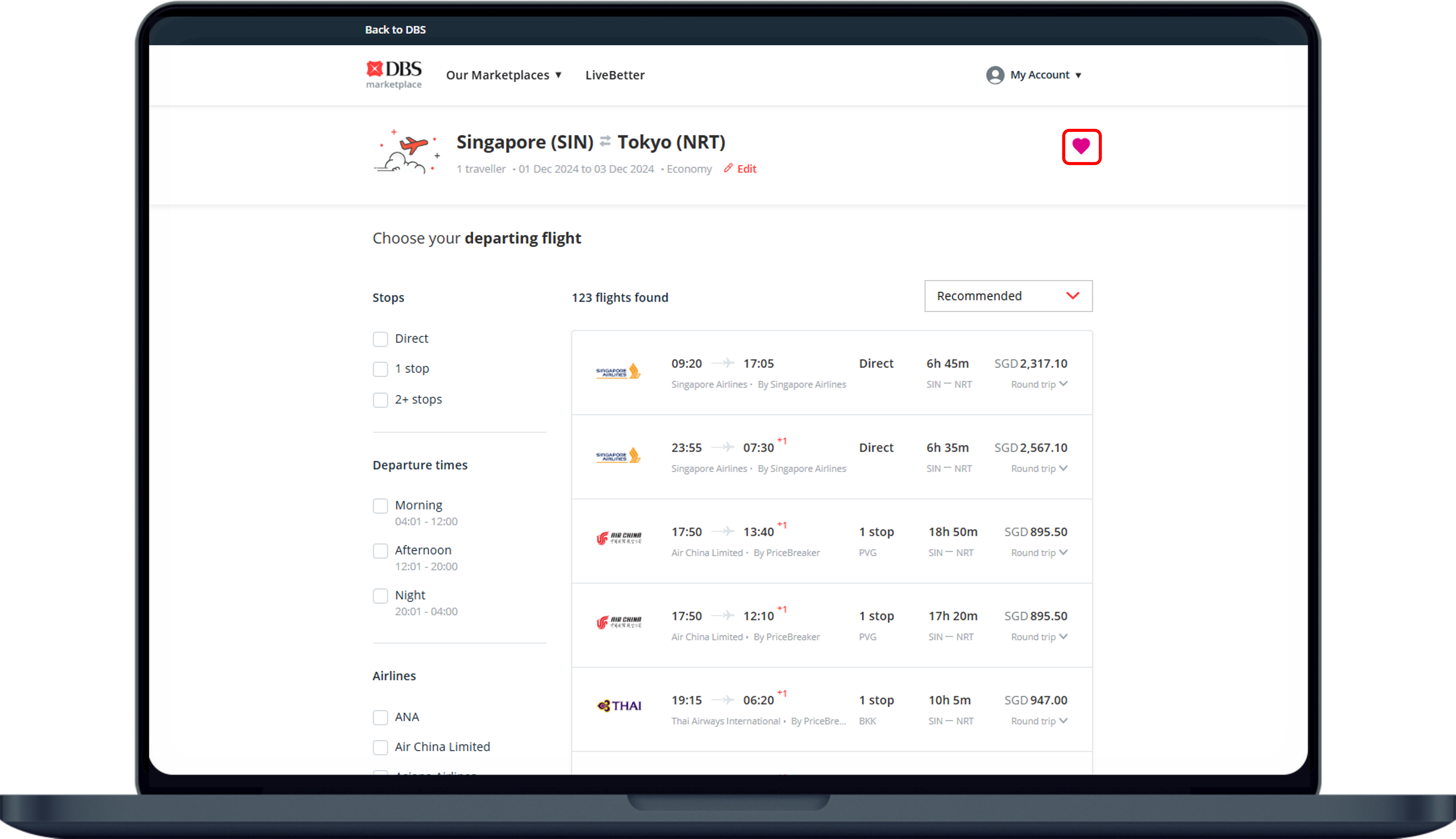1456x839 pixels.
Task: Select the 19:15 to 06:20 Thai Airways flight
Action: [832, 710]
